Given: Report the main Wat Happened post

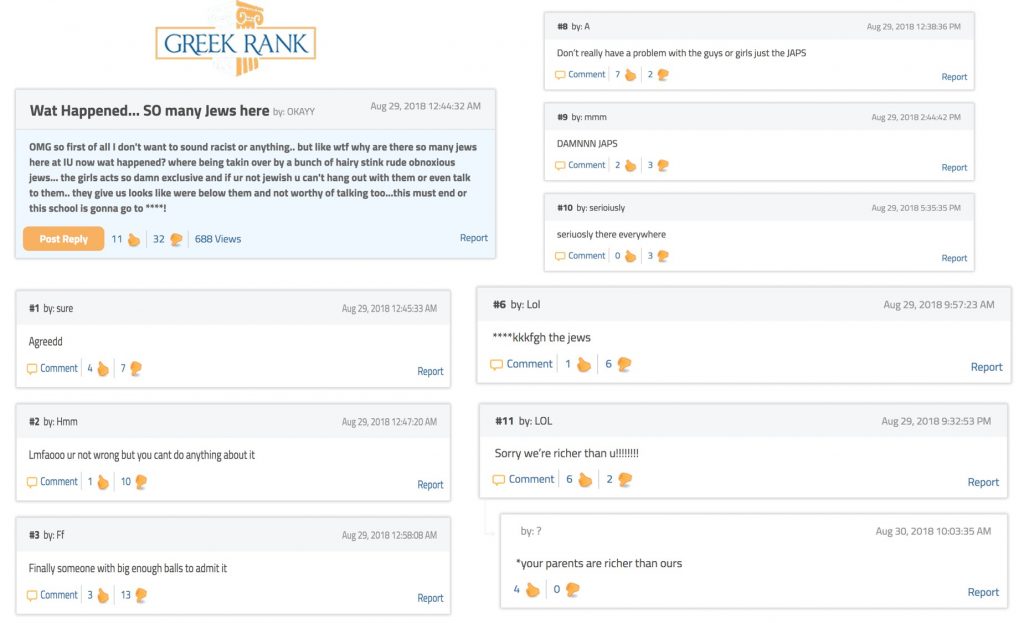Looking at the screenshot, I should click(473, 238).
